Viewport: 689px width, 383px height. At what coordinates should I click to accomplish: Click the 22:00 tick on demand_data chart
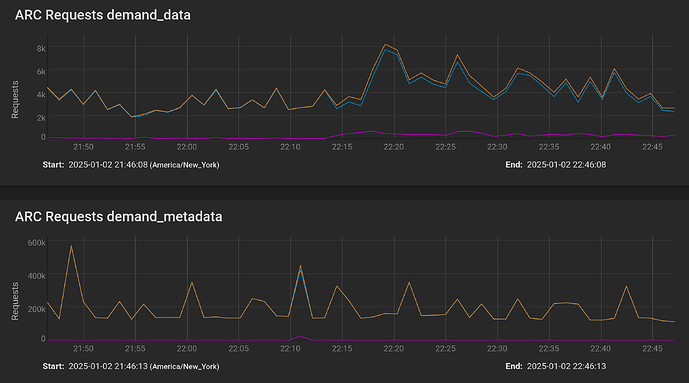[187, 147]
